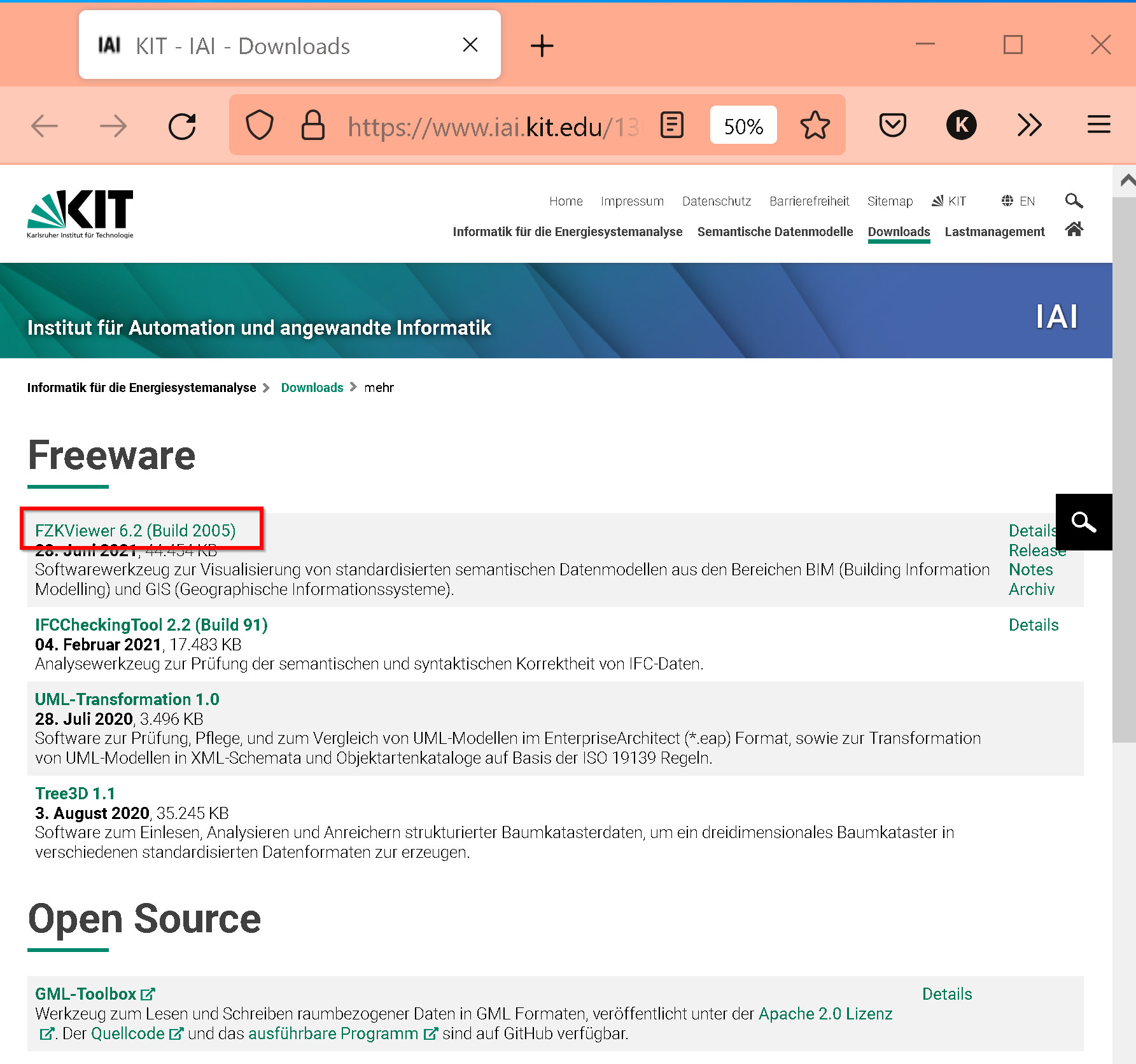This screenshot has width=1136, height=1064.
Task: Open a new tab with plus button
Action: coord(542,46)
